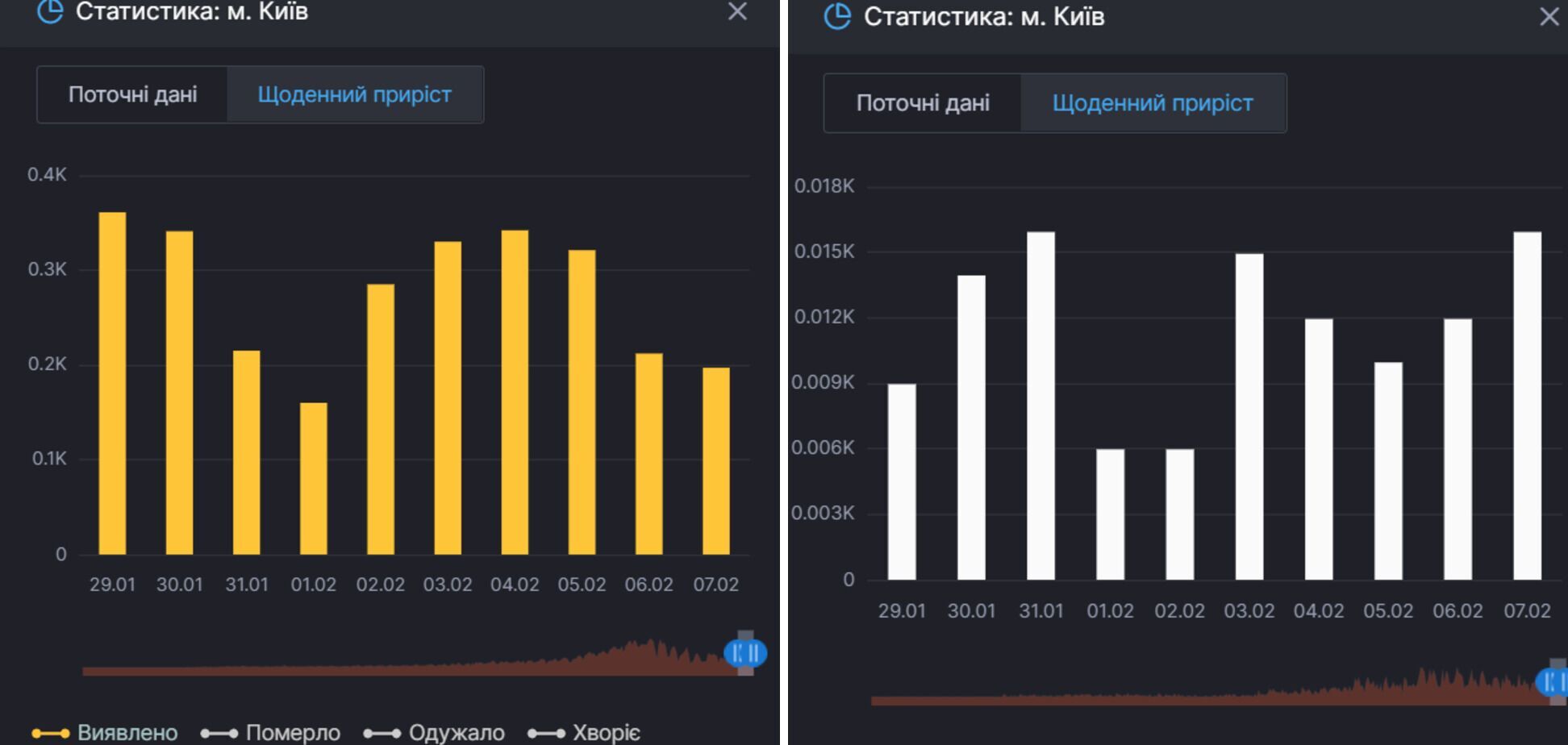Click the blue range slider handle in left chart
Screen dimensions: 1568x745
[744, 653]
